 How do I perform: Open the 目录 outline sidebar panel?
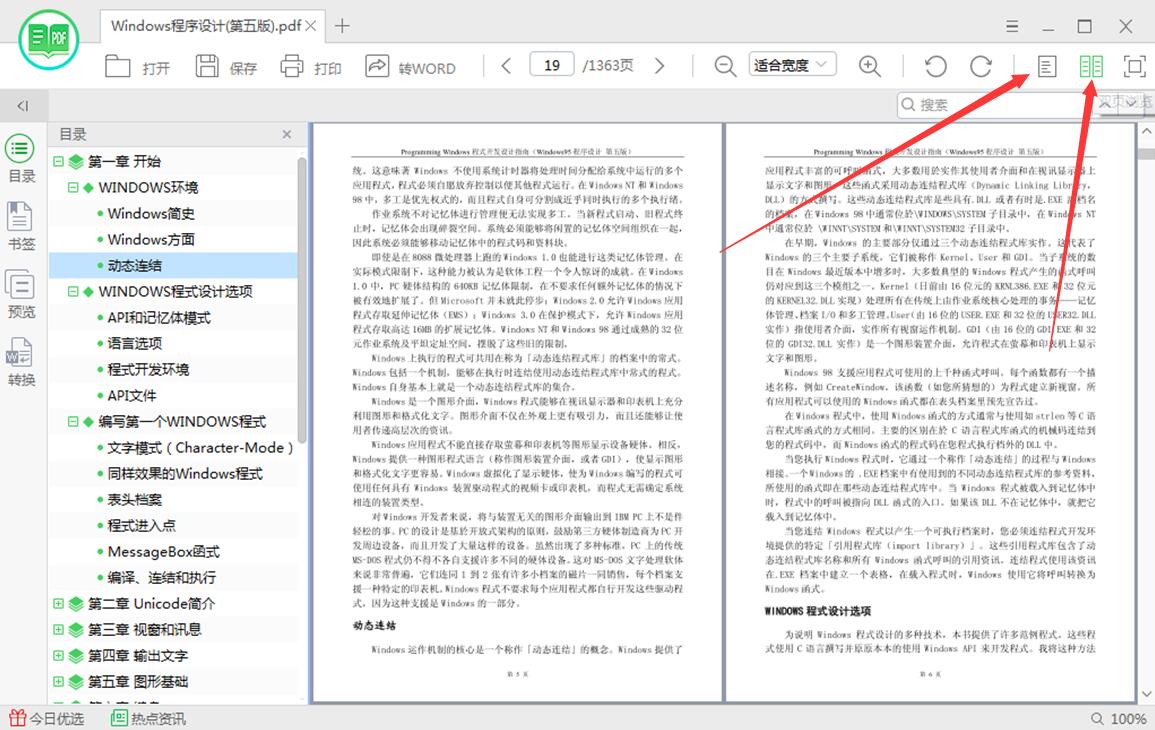[x=21, y=159]
